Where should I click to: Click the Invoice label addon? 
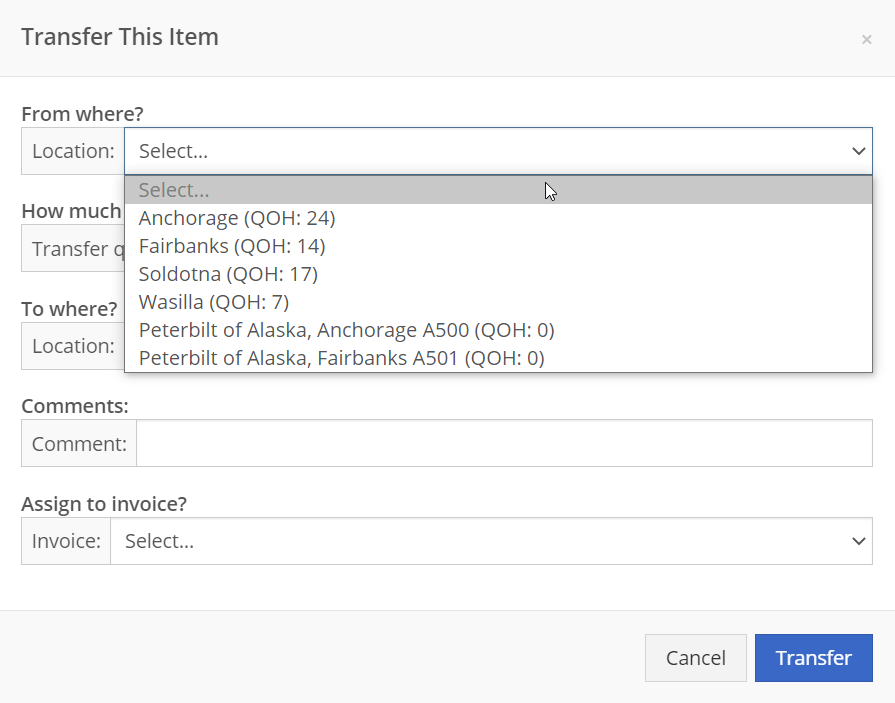[x=66, y=541]
